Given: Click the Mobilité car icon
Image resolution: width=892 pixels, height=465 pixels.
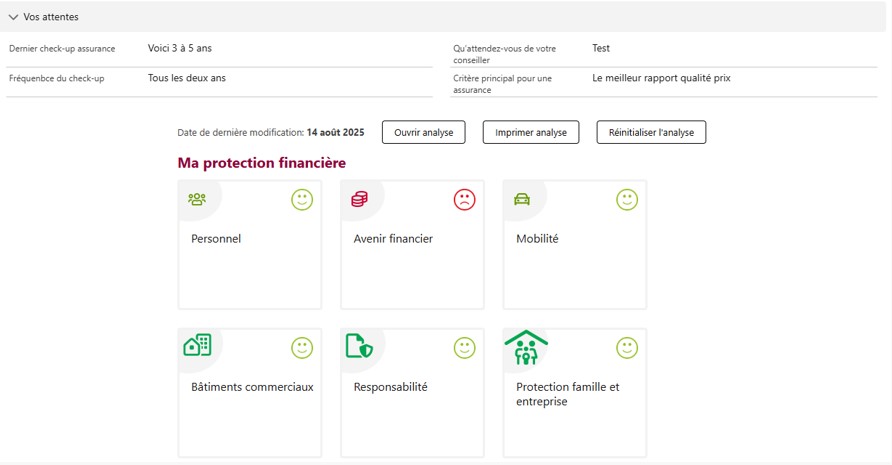Looking at the screenshot, I should (x=521, y=199).
